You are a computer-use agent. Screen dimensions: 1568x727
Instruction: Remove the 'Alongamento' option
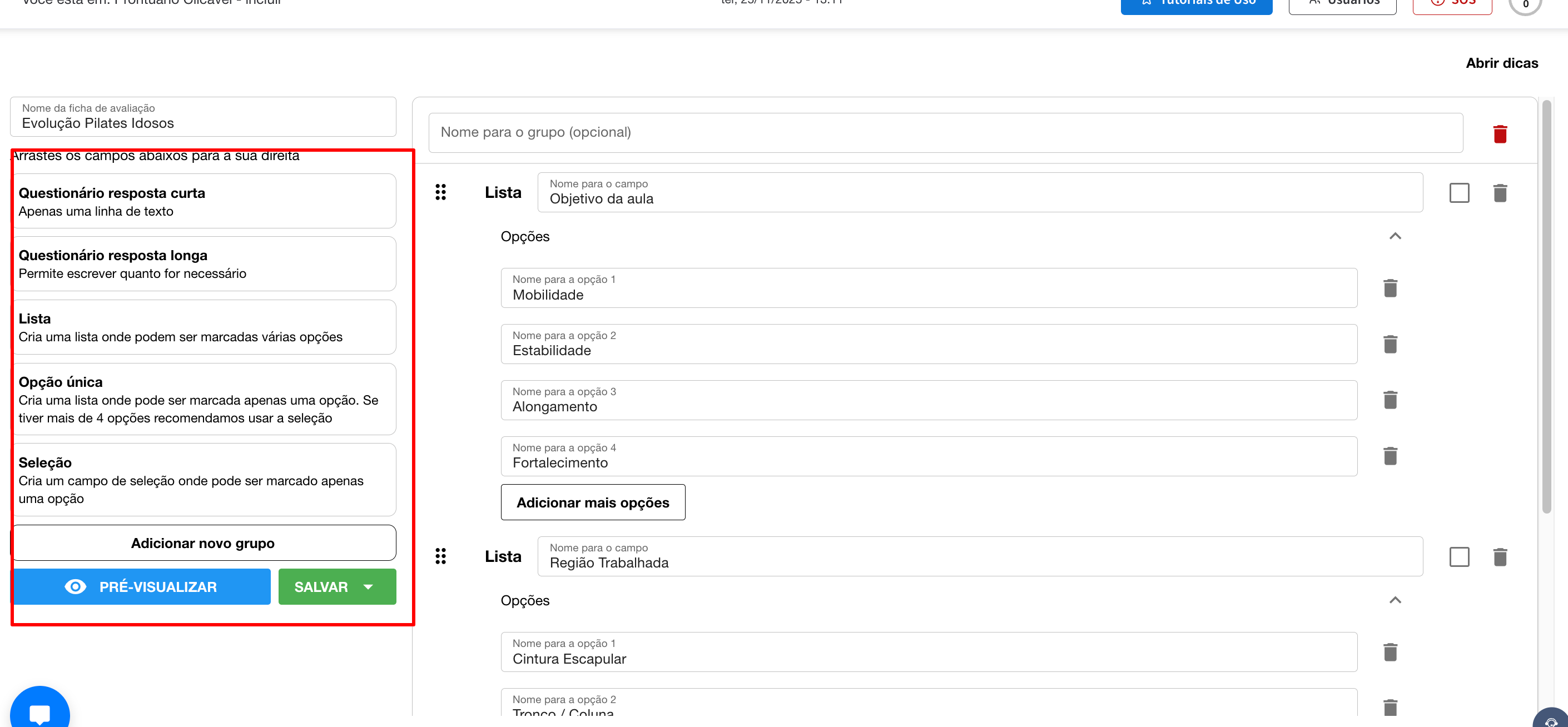click(x=1390, y=400)
